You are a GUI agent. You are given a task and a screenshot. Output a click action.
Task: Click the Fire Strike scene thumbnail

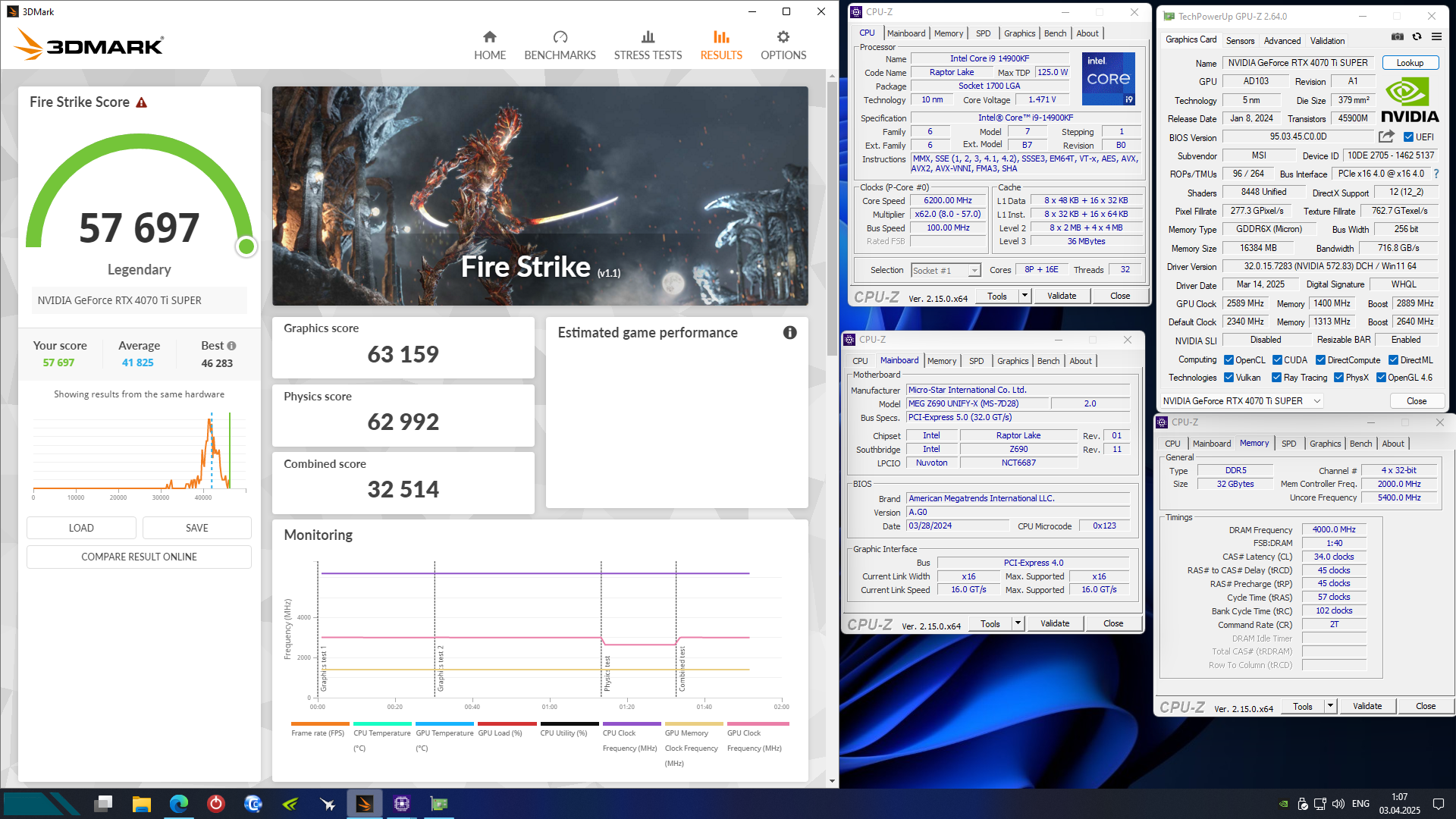pos(540,196)
